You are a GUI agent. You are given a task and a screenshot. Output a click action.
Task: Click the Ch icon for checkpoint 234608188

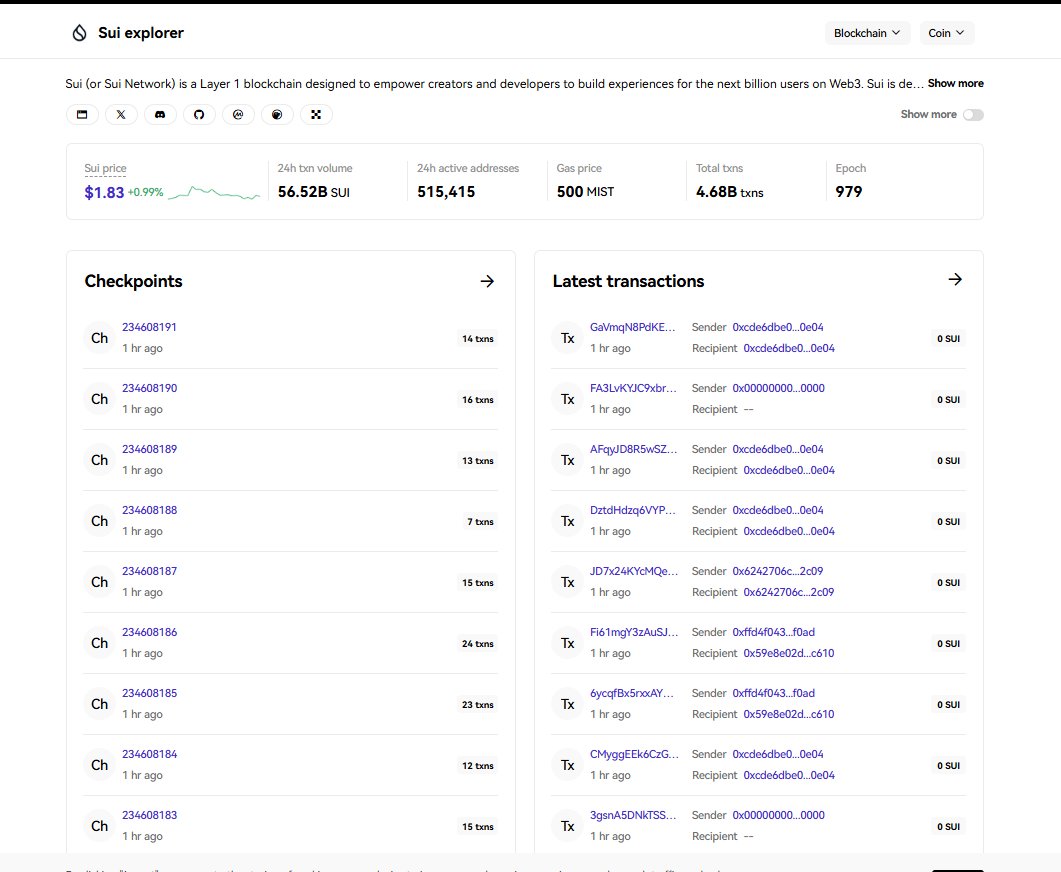(99, 521)
